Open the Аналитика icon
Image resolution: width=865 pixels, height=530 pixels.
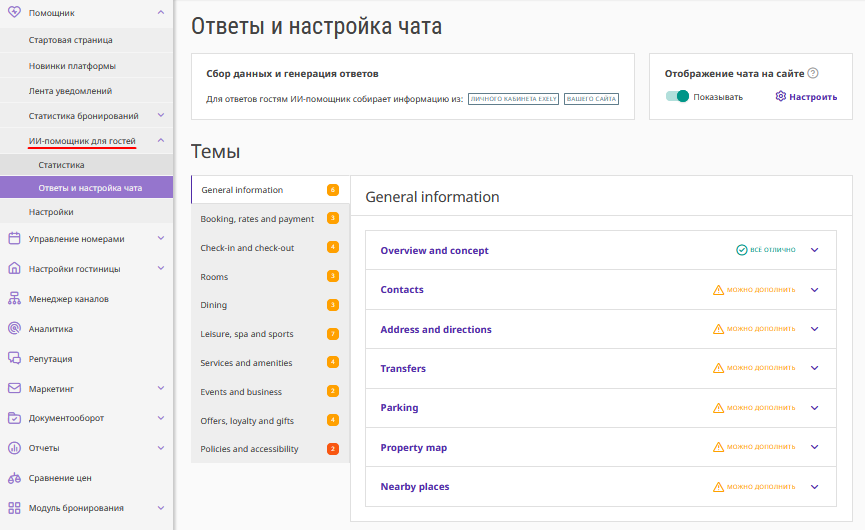pyautogui.click(x=14, y=329)
